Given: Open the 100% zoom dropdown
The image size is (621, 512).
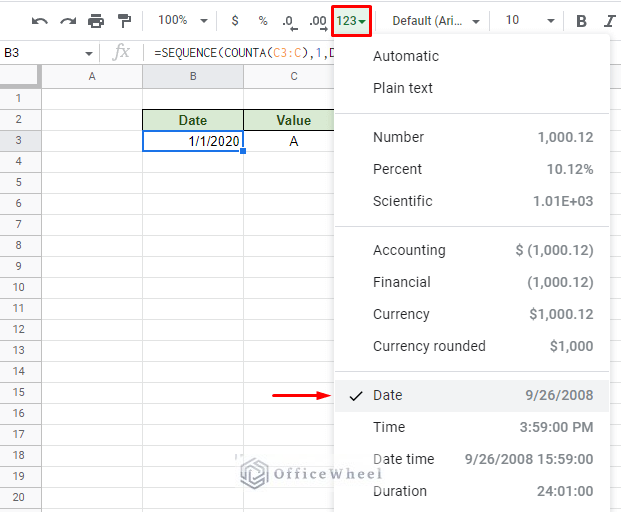Looking at the screenshot, I should pos(183,20).
